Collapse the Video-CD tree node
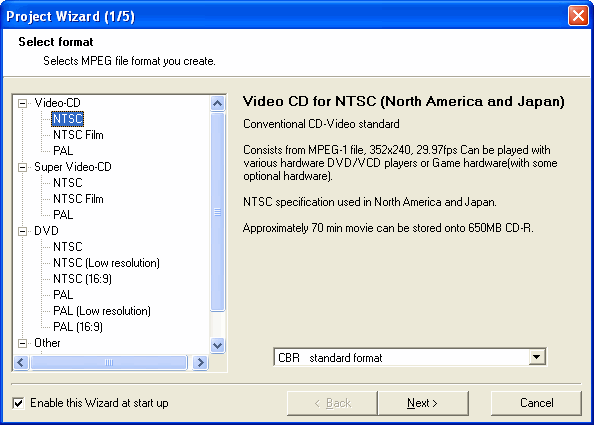The image size is (594, 425). click(x=23, y=103)
